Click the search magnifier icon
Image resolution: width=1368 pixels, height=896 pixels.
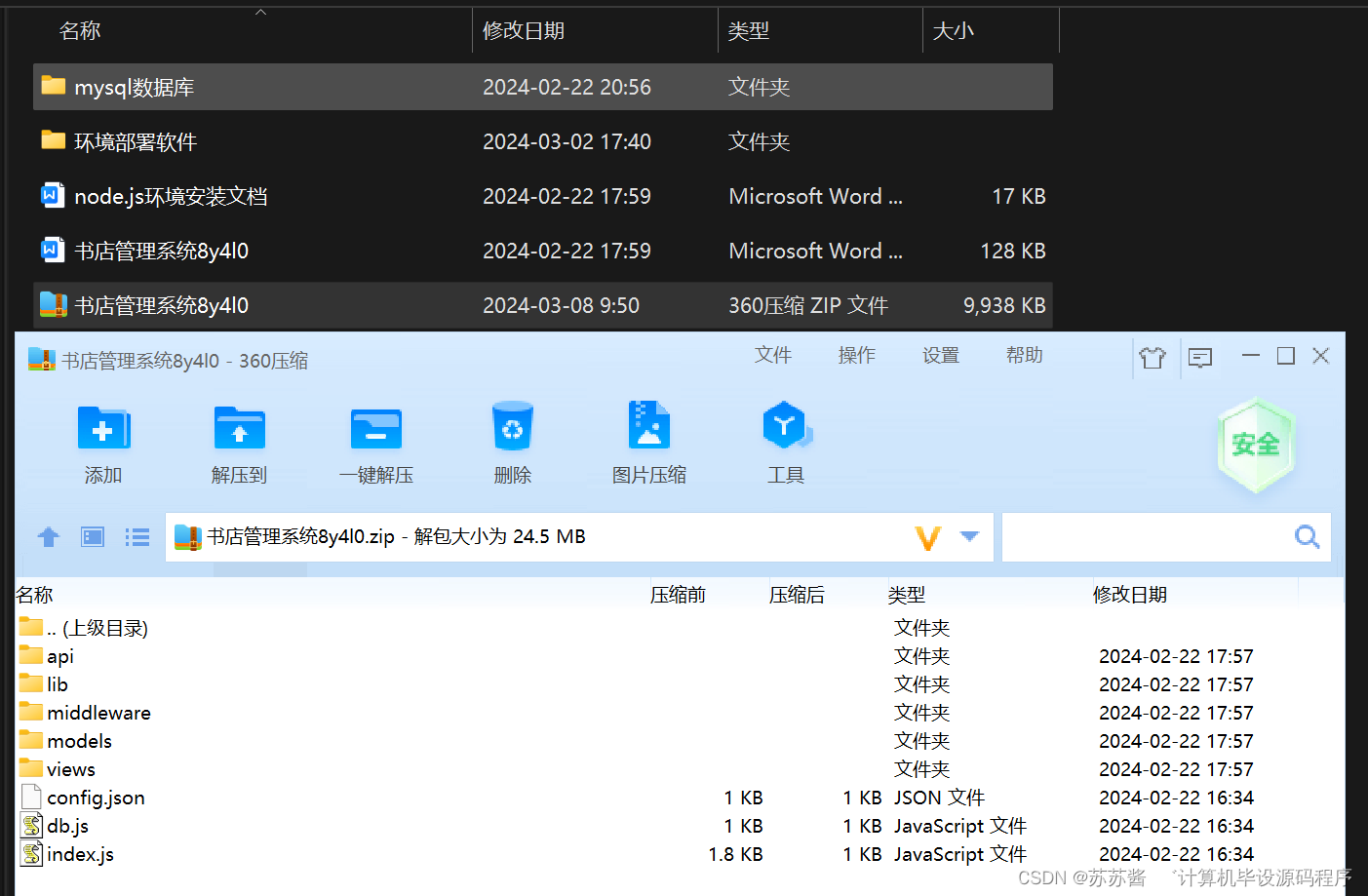[x=1307, y=536]
